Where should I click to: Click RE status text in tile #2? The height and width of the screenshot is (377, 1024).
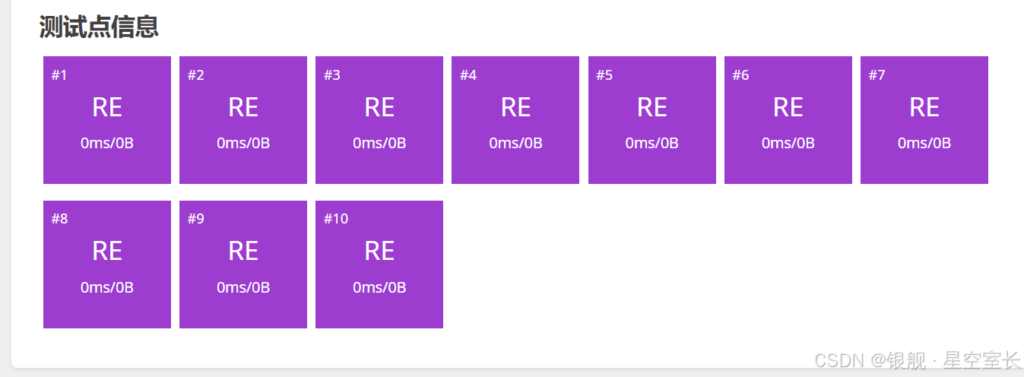(x=243, y=107)
